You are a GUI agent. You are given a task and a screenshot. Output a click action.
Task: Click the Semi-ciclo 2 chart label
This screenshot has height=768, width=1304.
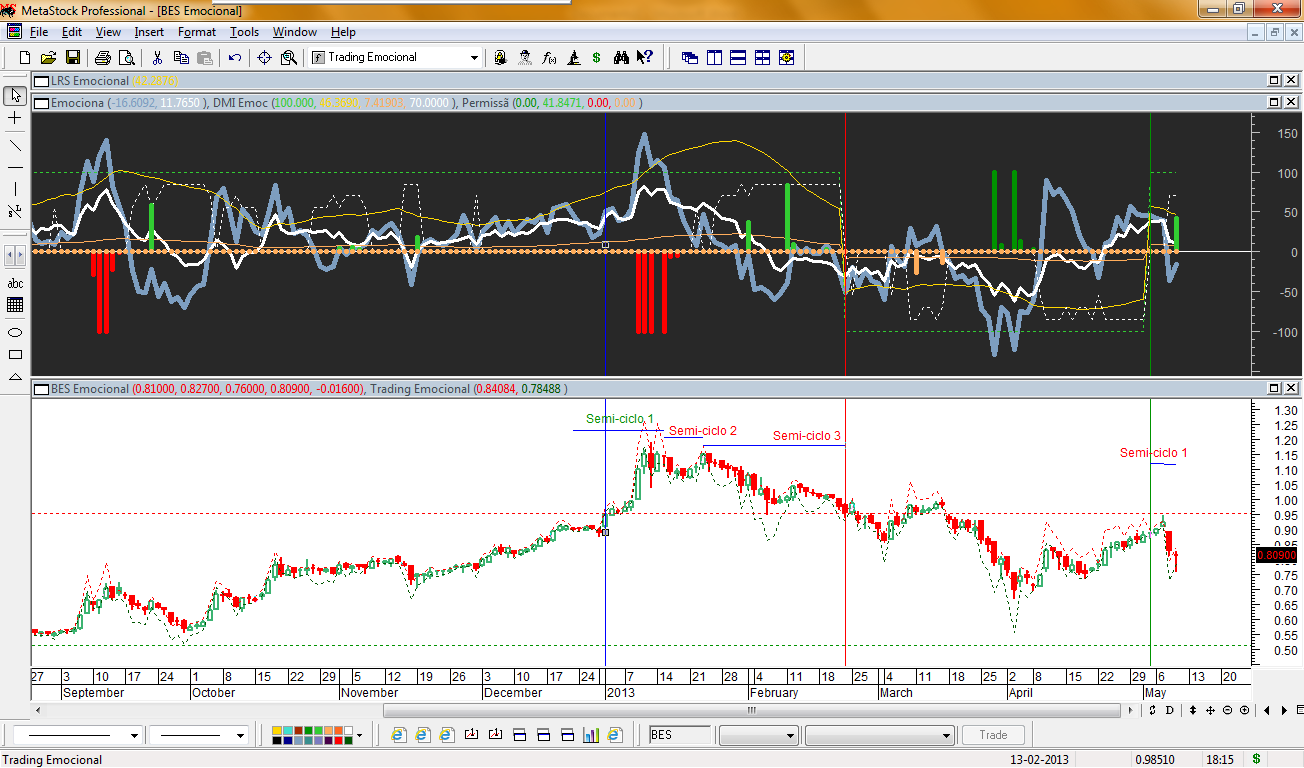(703, 431)
